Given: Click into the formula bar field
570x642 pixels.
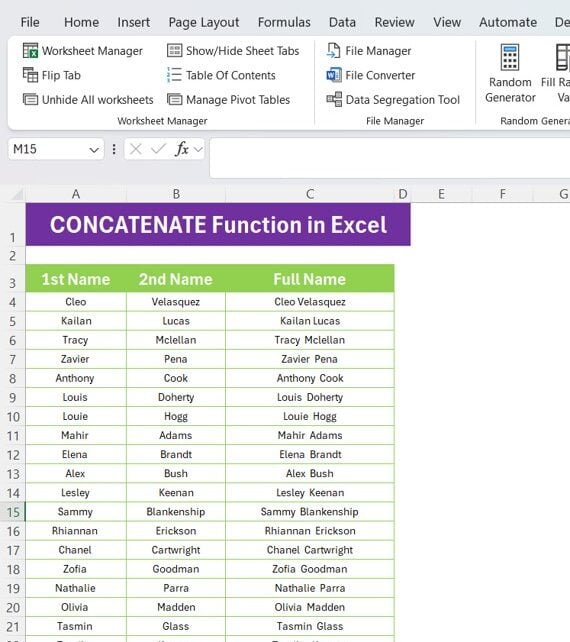Looking at the screenshot, I should [x=390, y=158].
